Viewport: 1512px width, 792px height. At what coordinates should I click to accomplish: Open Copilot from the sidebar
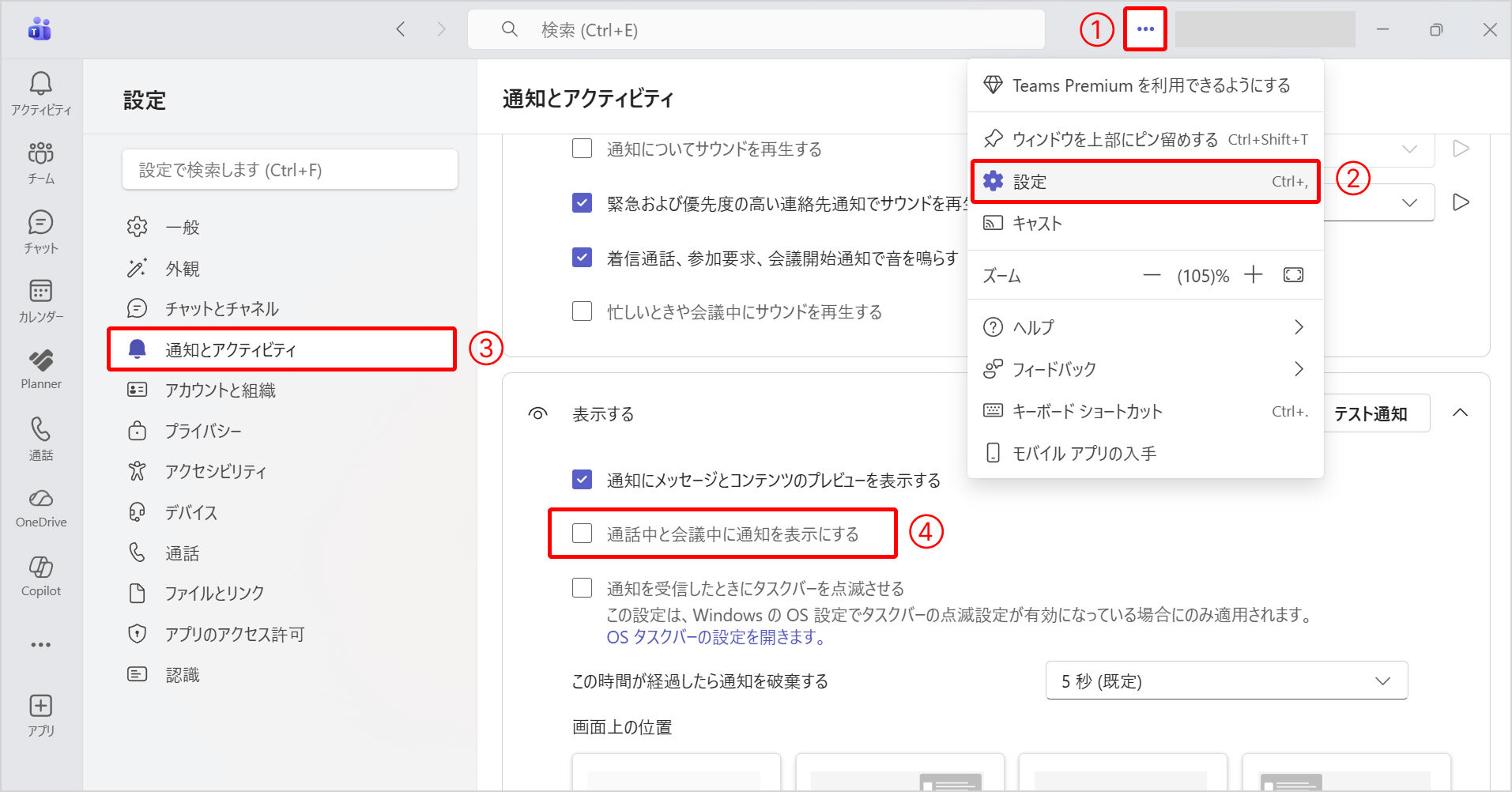click(x=41, y=576)
